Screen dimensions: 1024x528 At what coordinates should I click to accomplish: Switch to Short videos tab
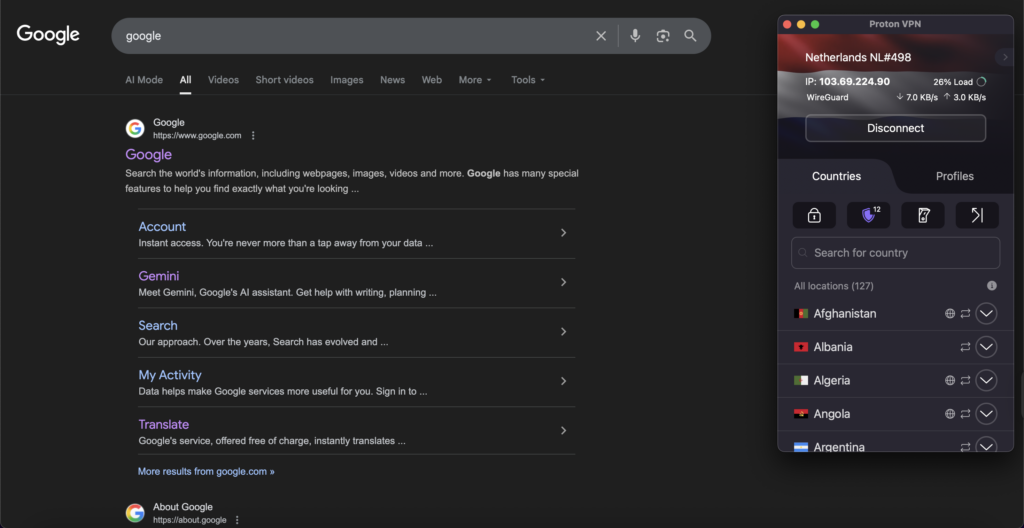tap(284, 80)
